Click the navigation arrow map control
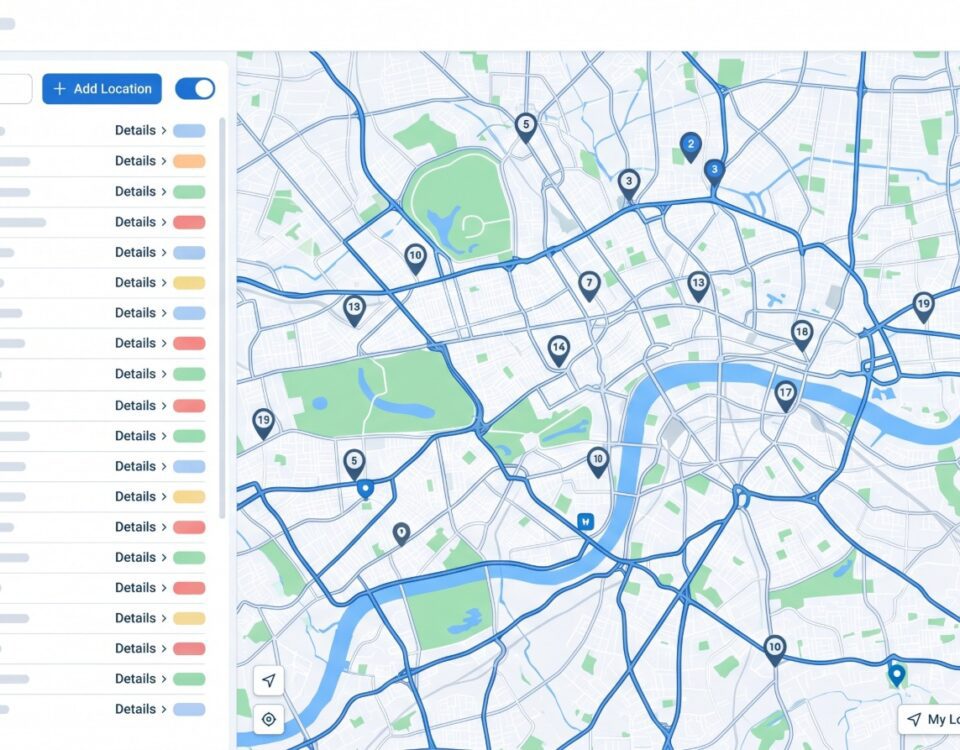960x750 pixels. coord(269,680)
